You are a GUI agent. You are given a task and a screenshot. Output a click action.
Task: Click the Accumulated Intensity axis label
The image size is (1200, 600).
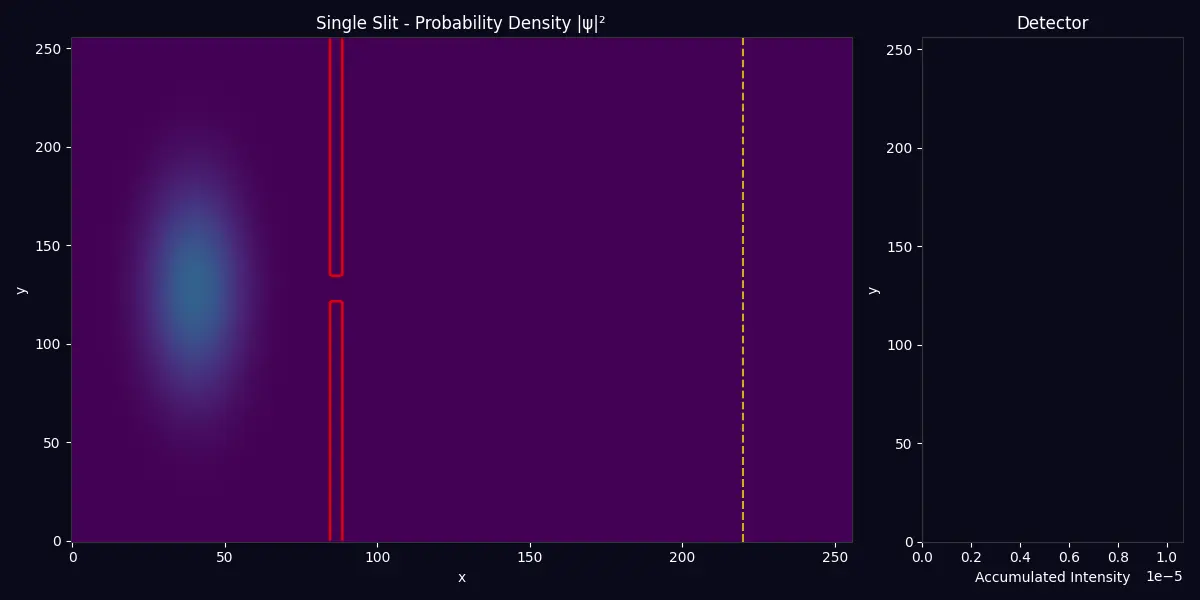[1052, 577]
